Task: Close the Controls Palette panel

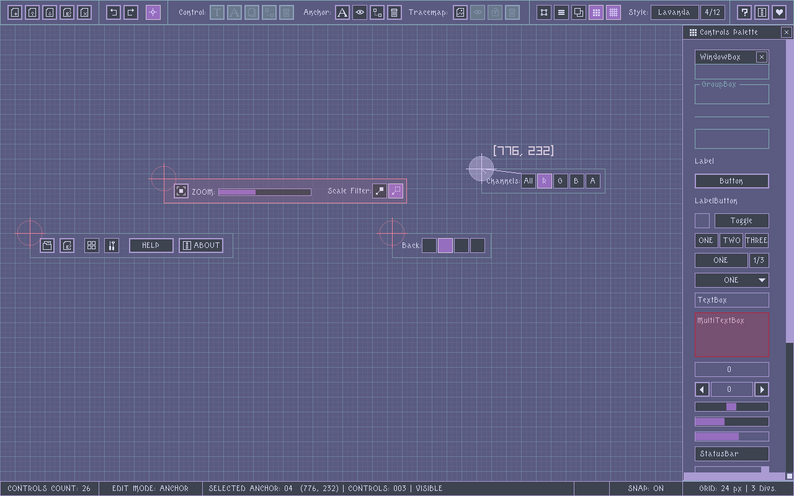Action: point(786,32)
